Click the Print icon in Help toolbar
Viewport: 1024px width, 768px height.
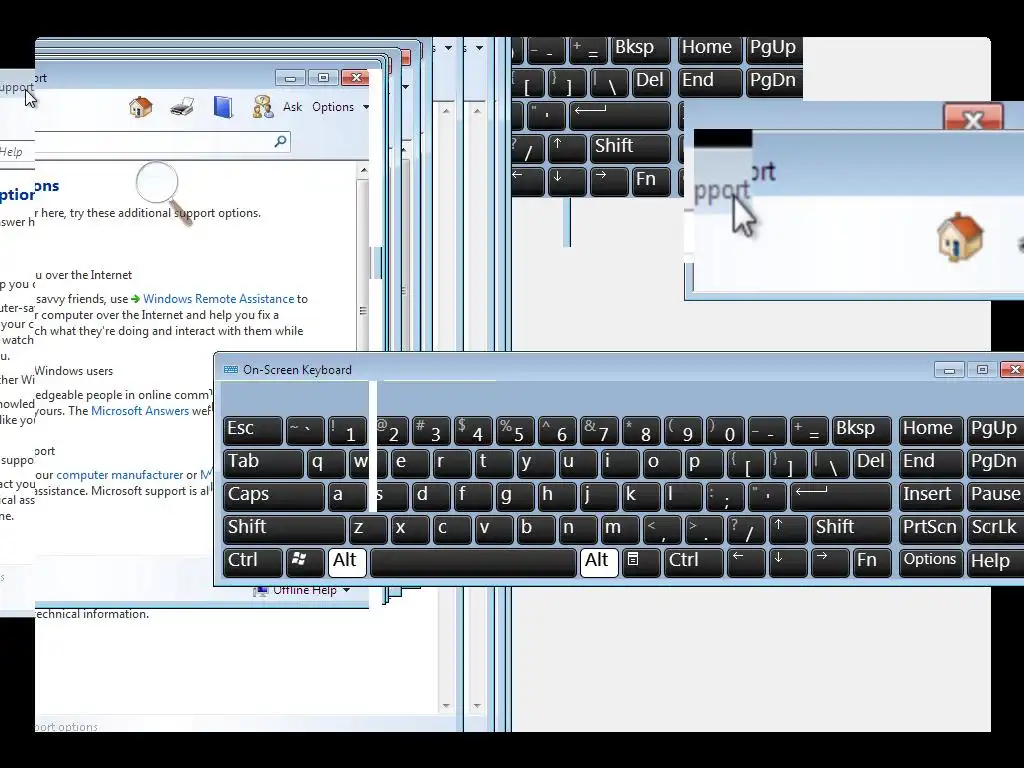(x=182, y=106)
